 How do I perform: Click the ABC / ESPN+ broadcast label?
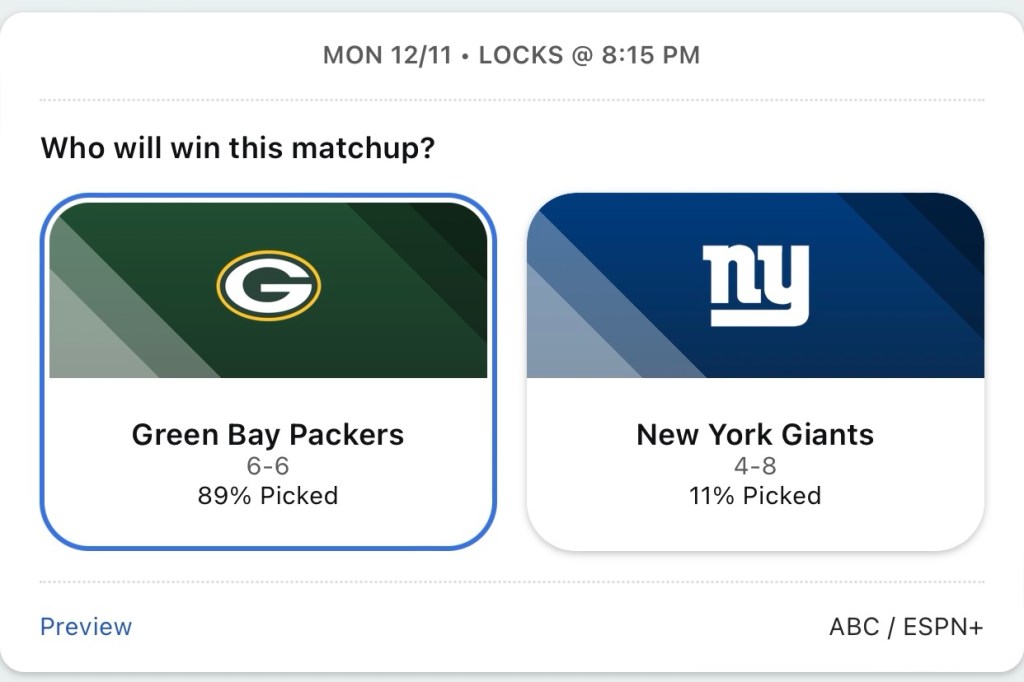click(x=906, y=627)
